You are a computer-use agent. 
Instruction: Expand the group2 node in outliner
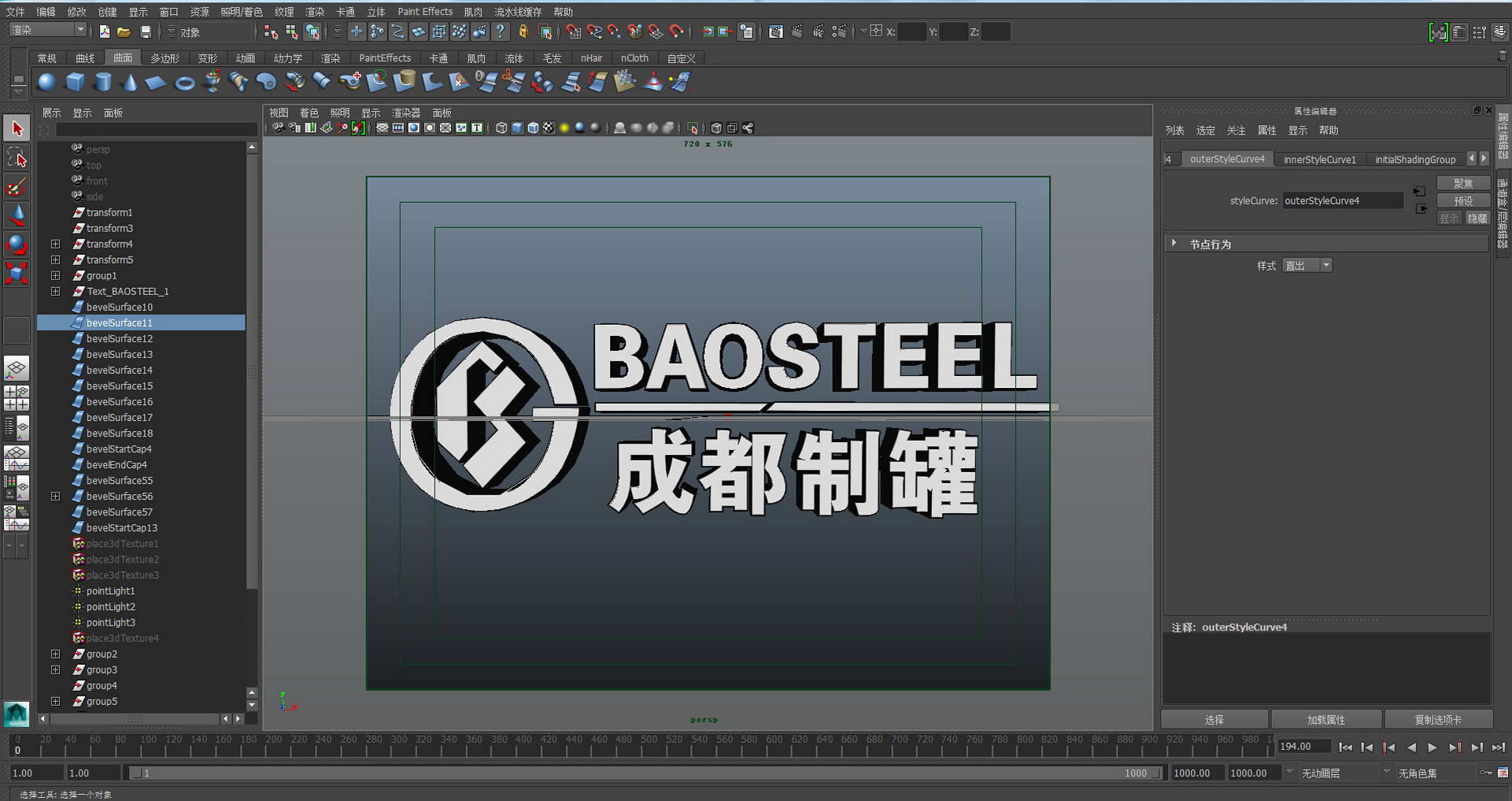click(x=55, y=654)
